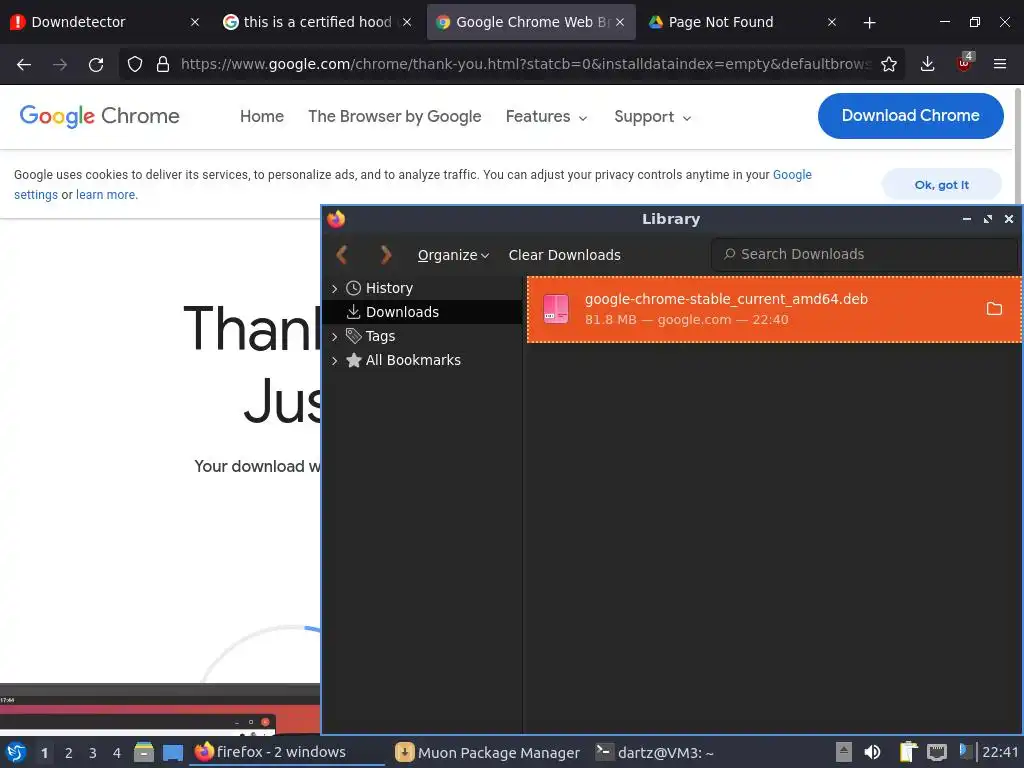The width and height of the screenshot is (1024, 768).
Task: Click the .deb package file icon
Action: pos(556,309)
